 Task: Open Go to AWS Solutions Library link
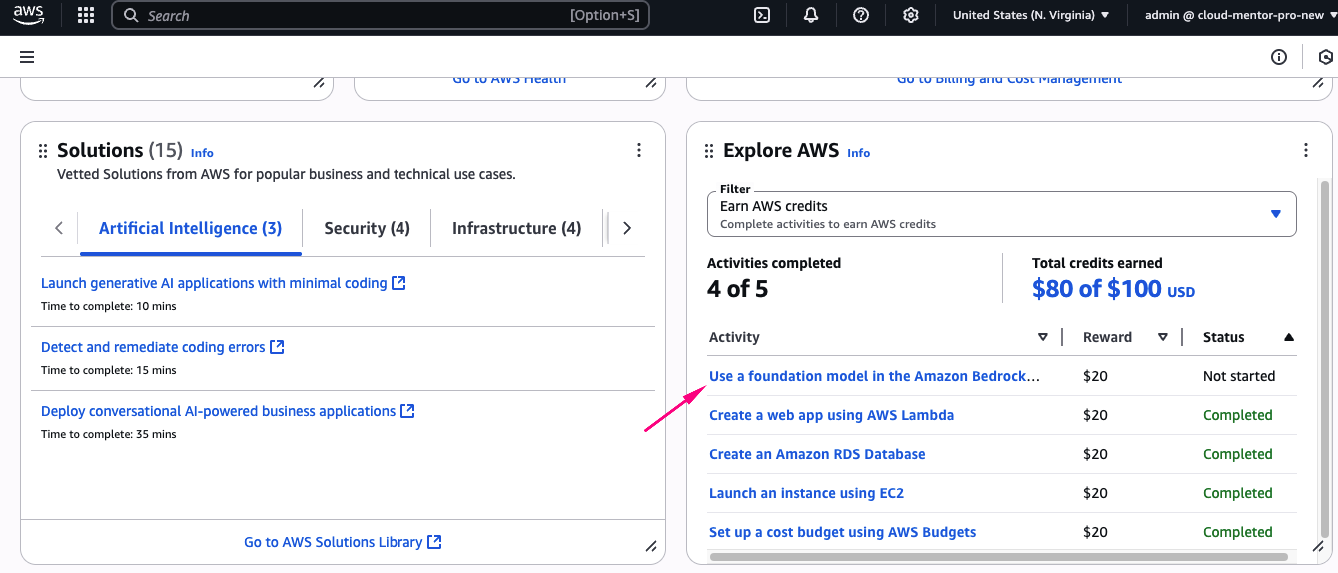[342, 542]
